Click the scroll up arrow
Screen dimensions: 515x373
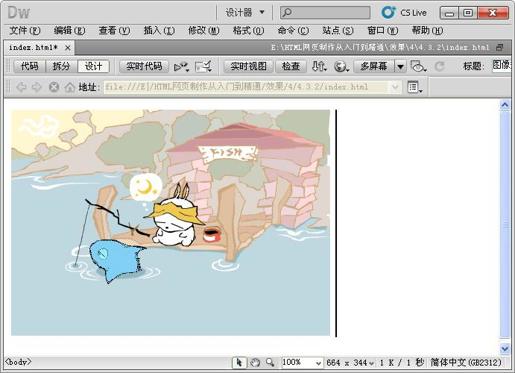point(505,105)
